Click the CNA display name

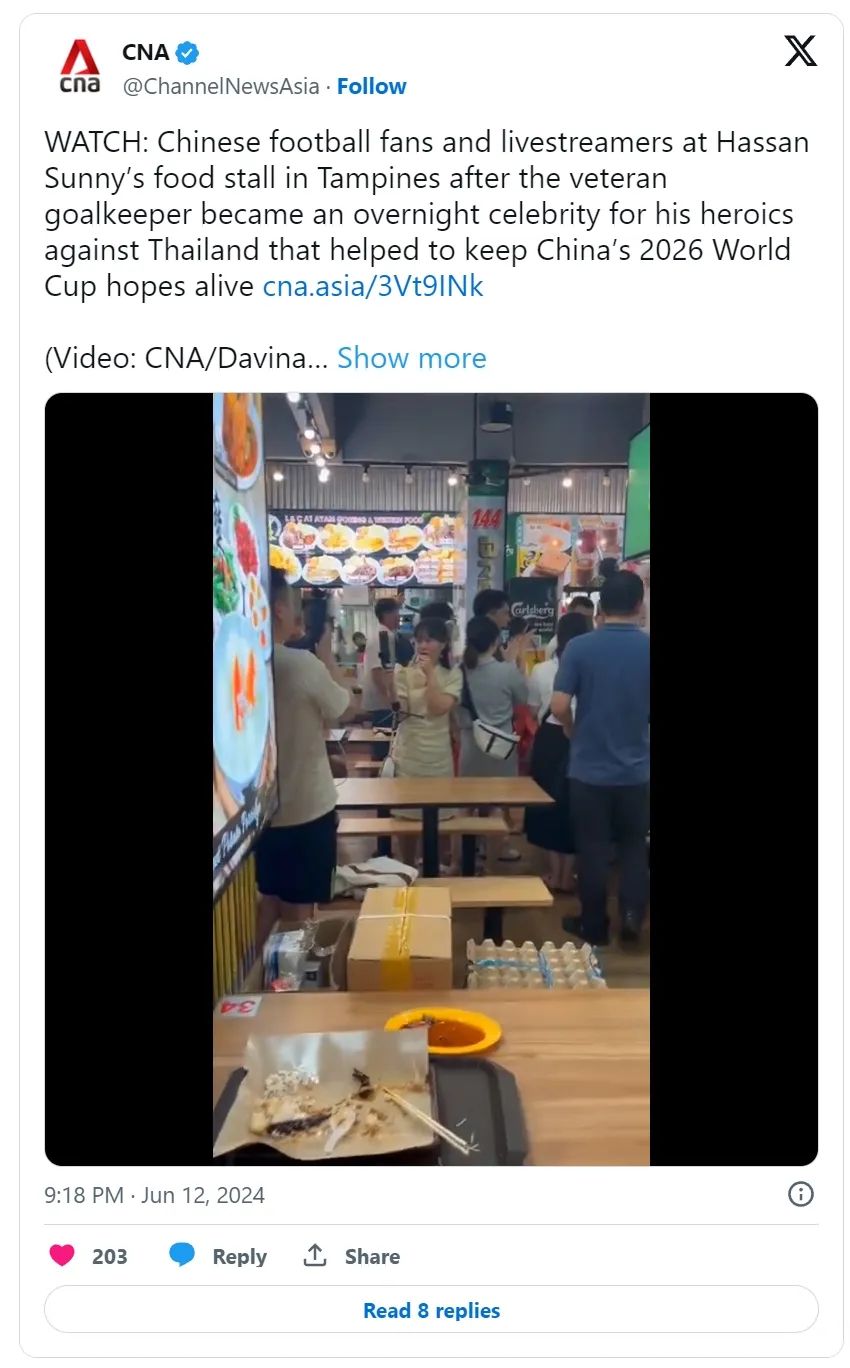coord(146,52)
